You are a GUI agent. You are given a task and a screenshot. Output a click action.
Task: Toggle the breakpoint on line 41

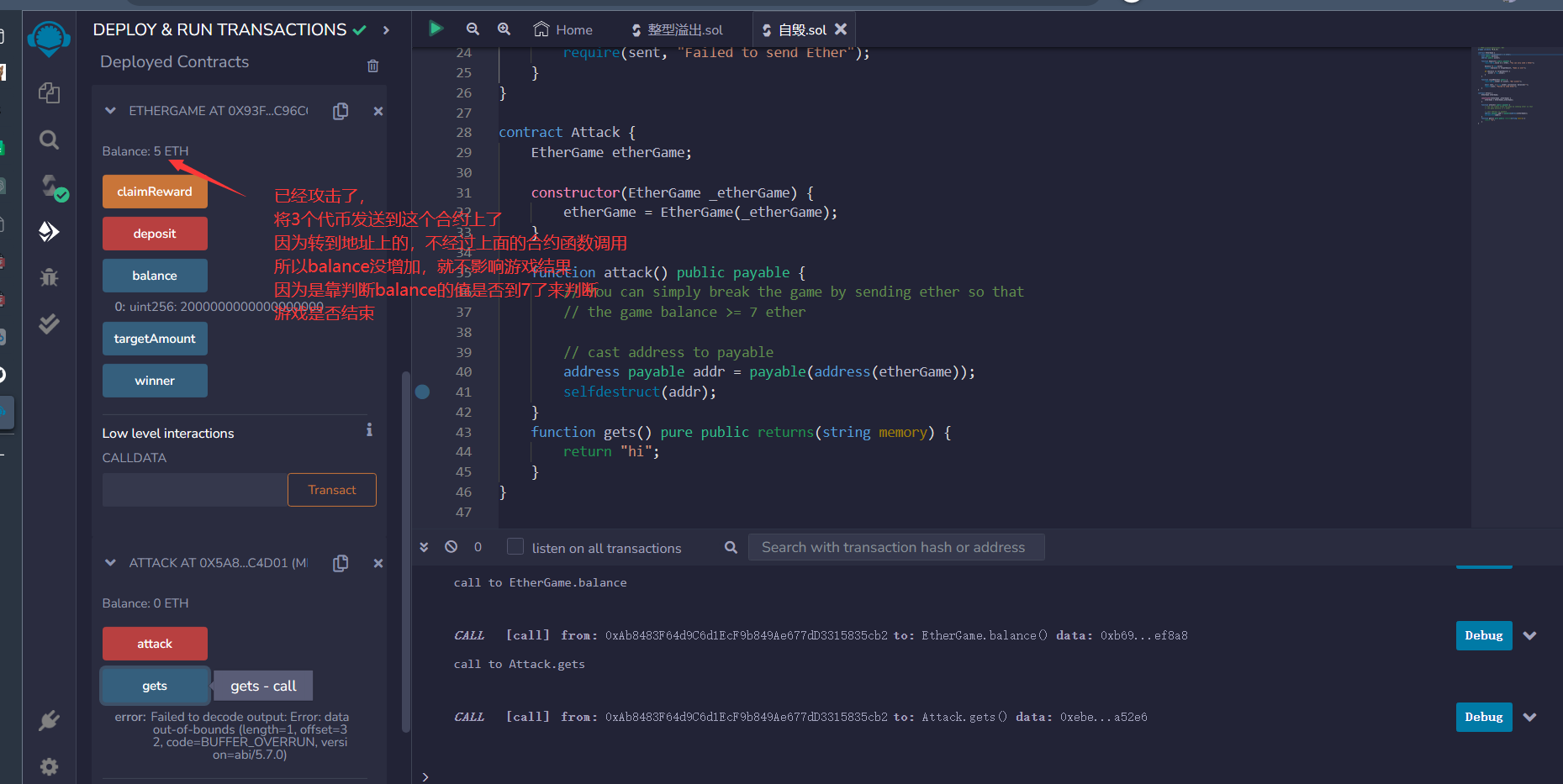coord(423,392)
